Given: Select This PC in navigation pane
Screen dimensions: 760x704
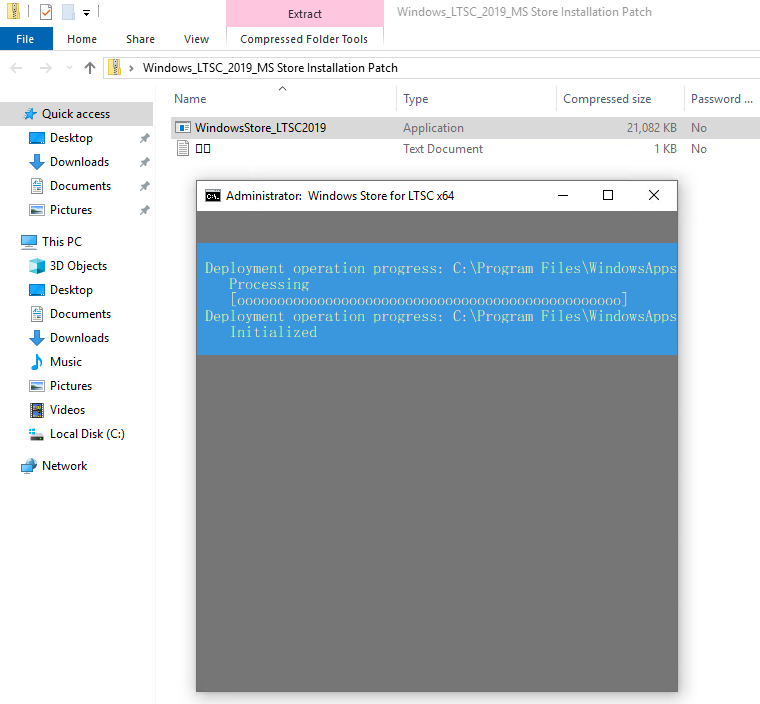Looking at the screenshot, I should click(62, 241).
